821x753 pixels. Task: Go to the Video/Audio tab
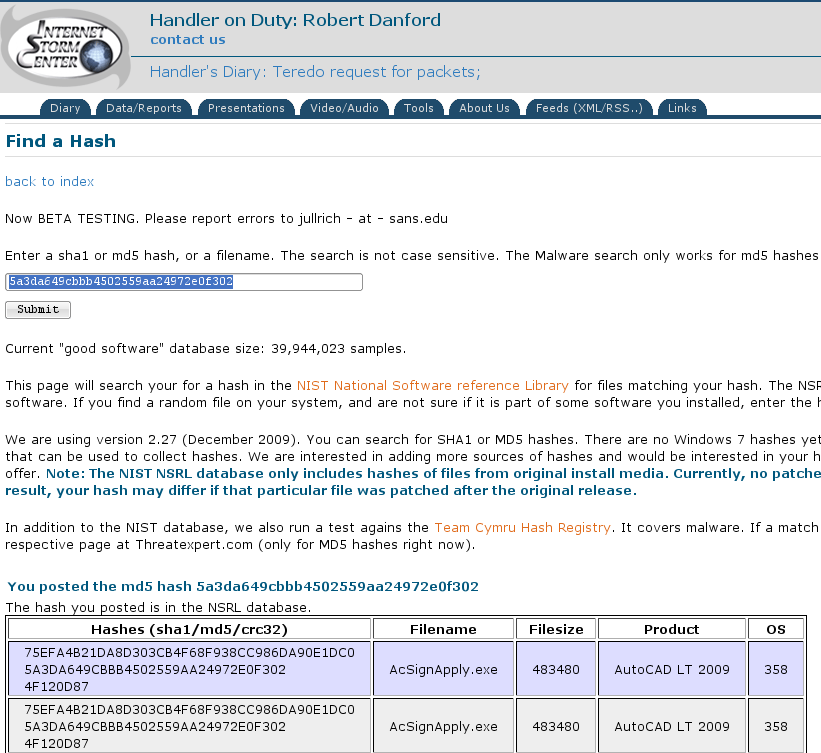click(344, 108)
